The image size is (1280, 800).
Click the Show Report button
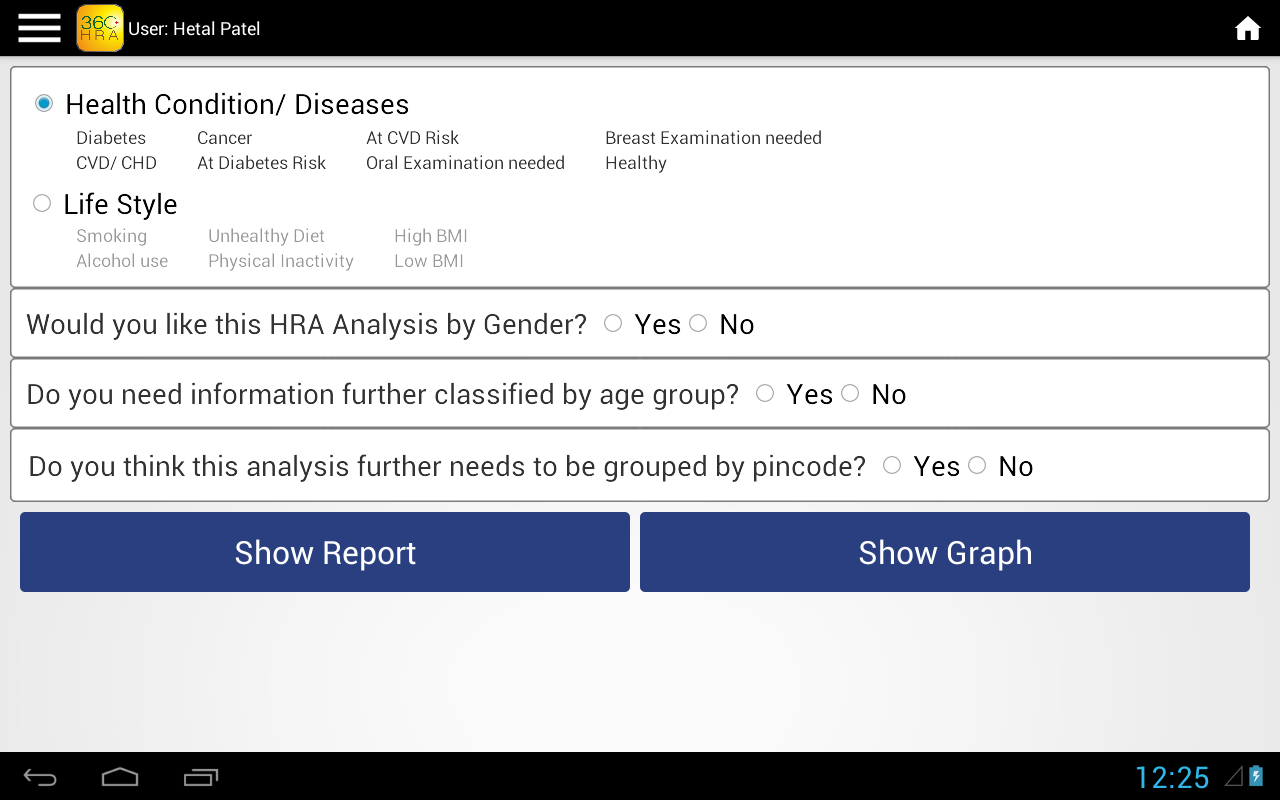tap(325, 552)
